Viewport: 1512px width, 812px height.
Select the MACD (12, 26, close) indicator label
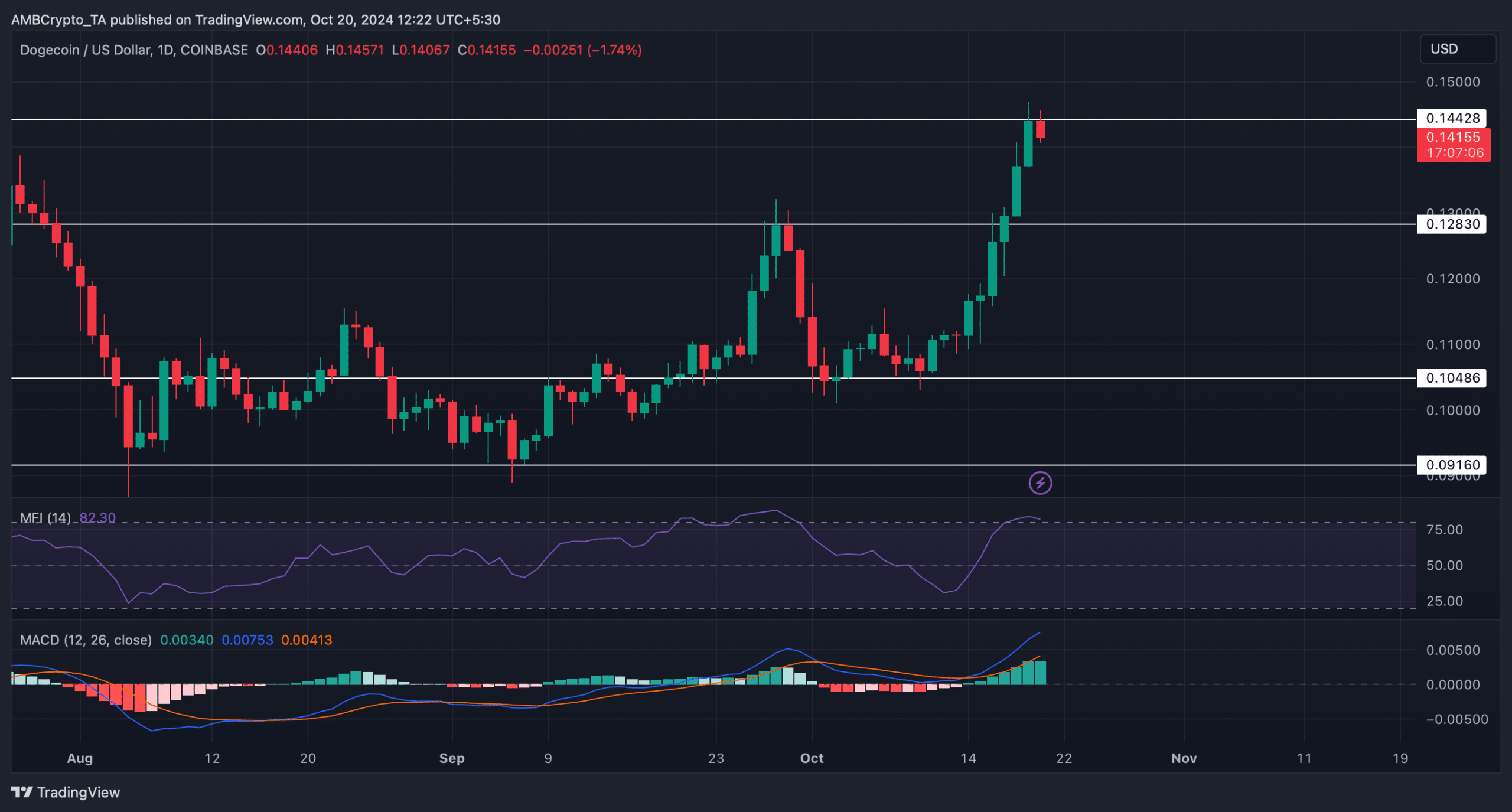pos(86,640)
